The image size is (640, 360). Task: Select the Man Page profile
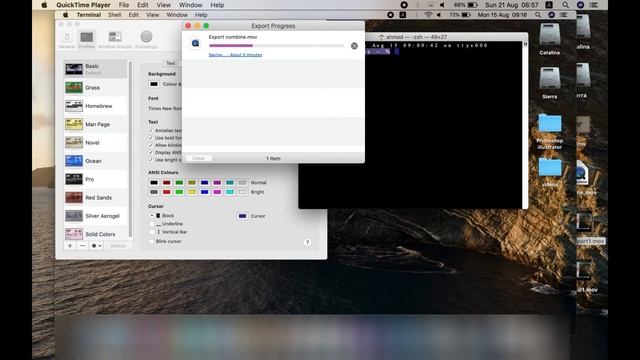(x=95, y=124)
